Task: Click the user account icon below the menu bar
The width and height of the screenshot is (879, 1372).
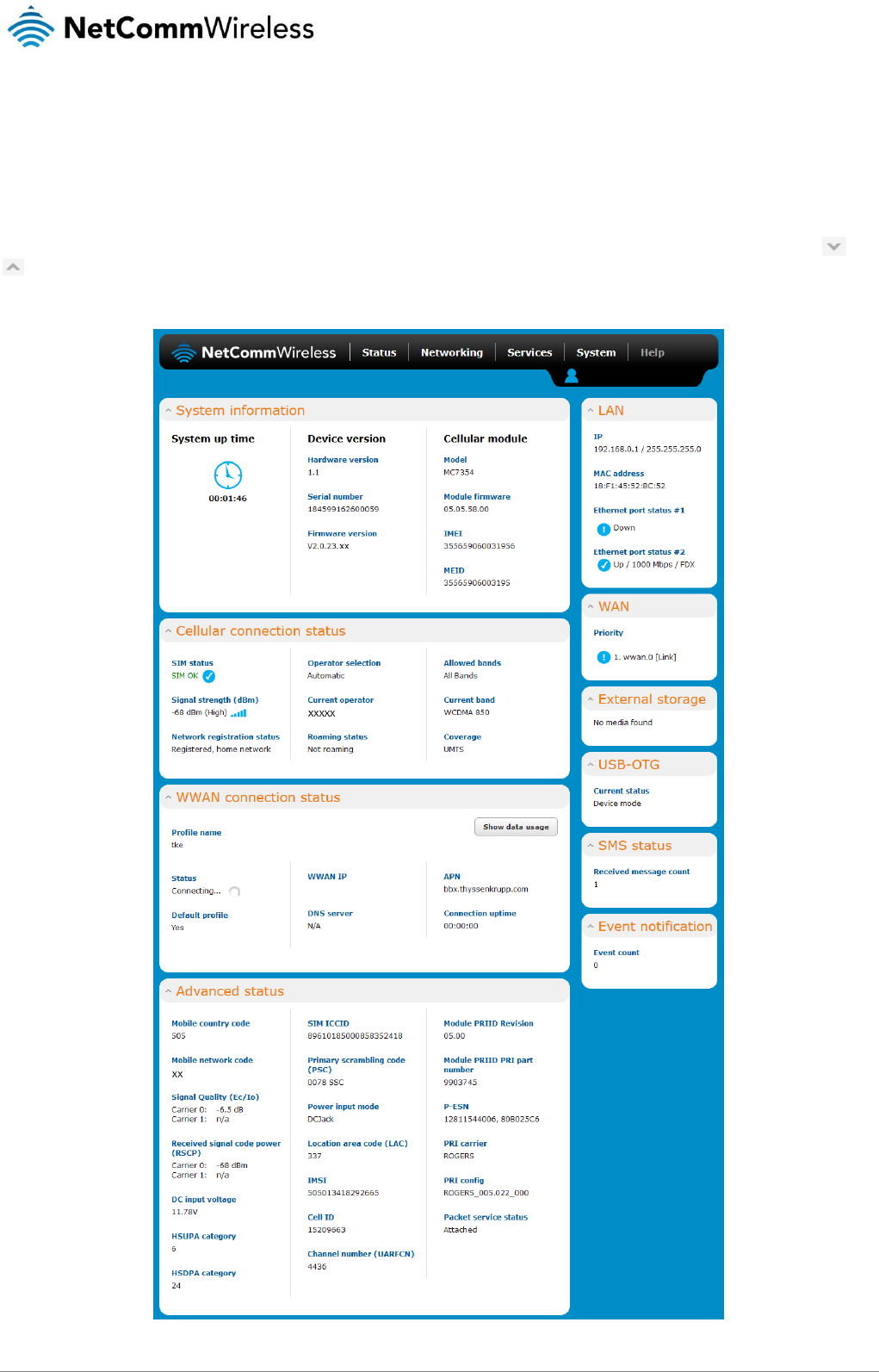Action: tap(571, 376)
